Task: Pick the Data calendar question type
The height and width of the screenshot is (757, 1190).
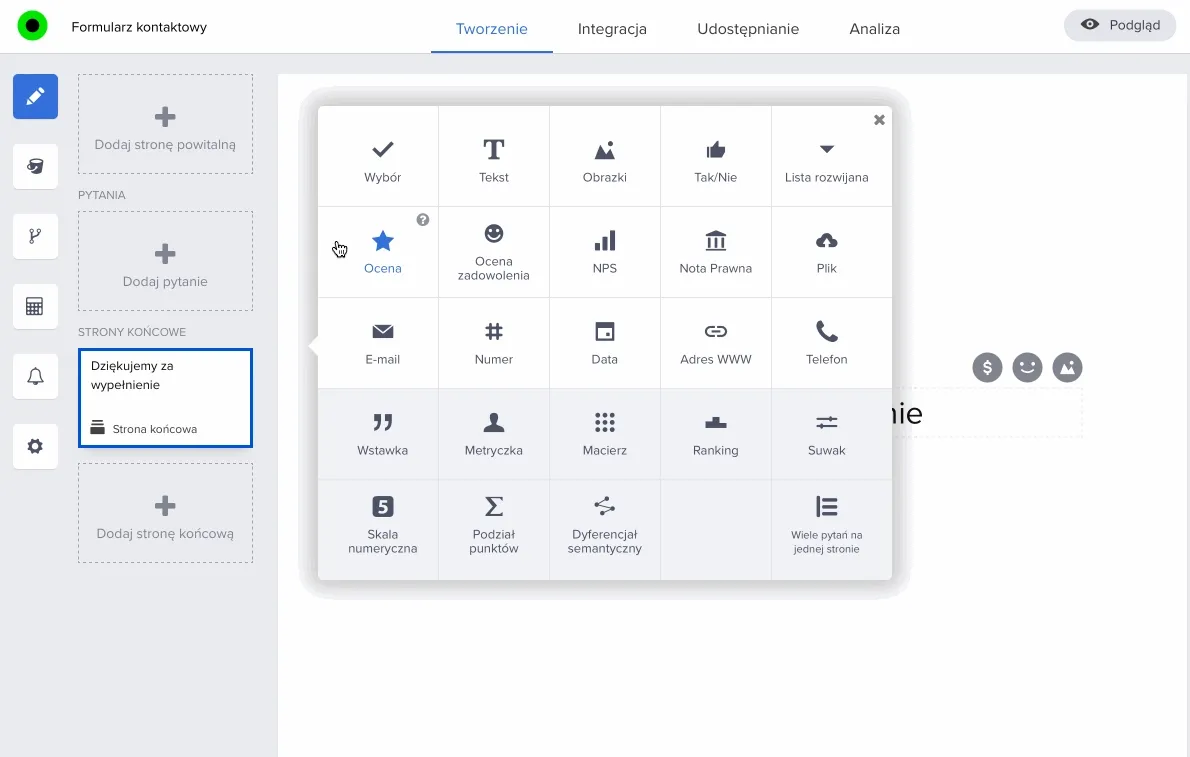Action: (x=604, y=343)
